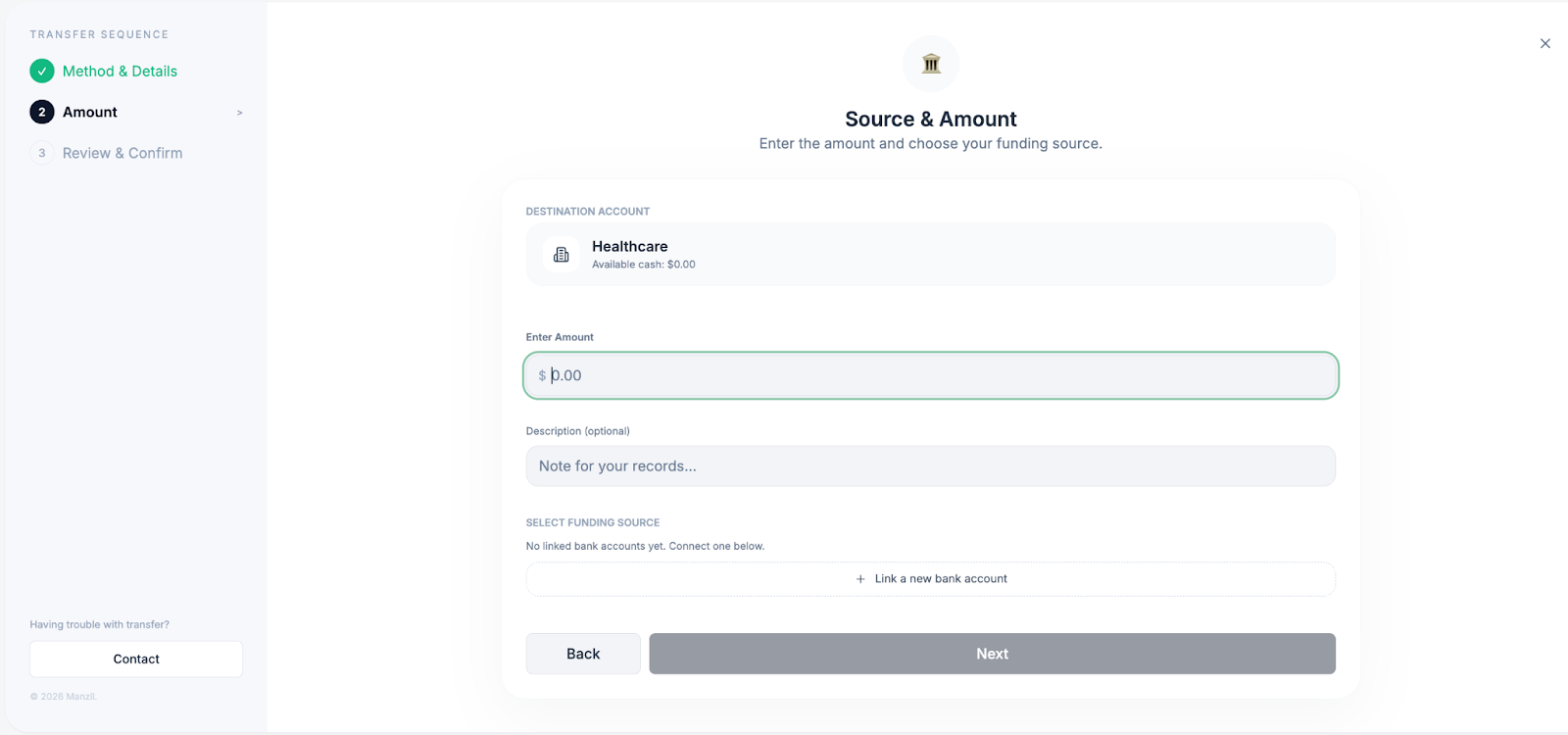Select the Healthcare destination account card
Viewport: 1568px width, 735px height.
pos(930,255)
